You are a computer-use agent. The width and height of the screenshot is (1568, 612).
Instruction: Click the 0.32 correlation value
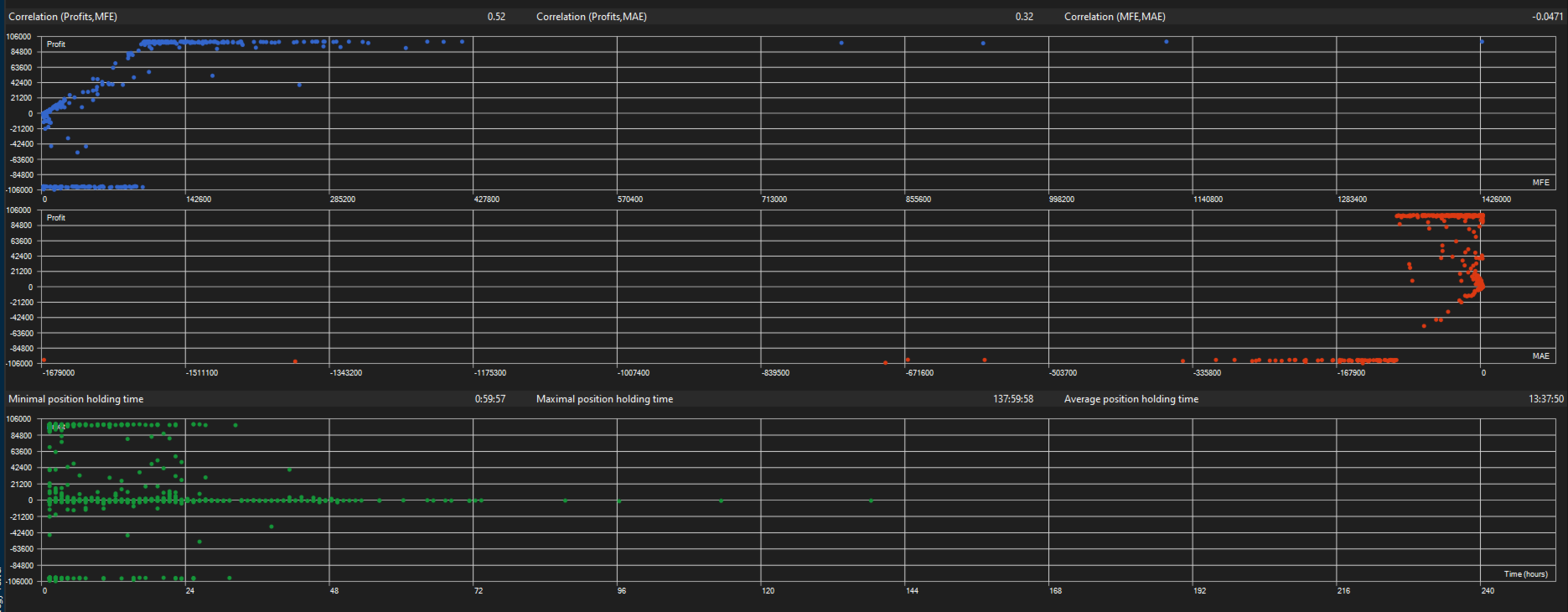pyautogui.click(x=1024, y=17)
